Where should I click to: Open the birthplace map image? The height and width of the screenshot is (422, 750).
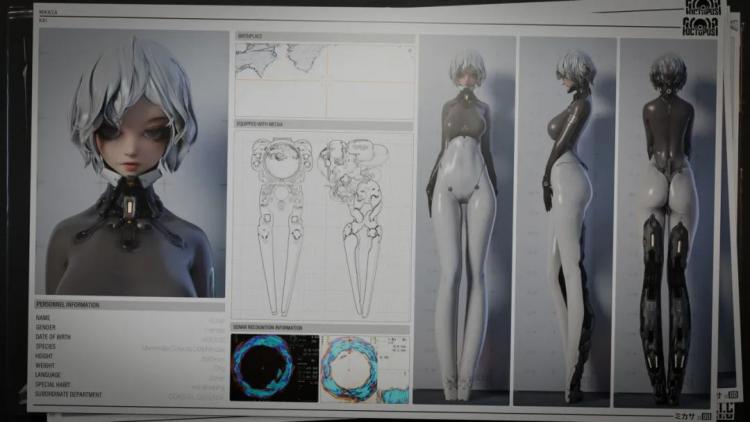tap(324, 81)
